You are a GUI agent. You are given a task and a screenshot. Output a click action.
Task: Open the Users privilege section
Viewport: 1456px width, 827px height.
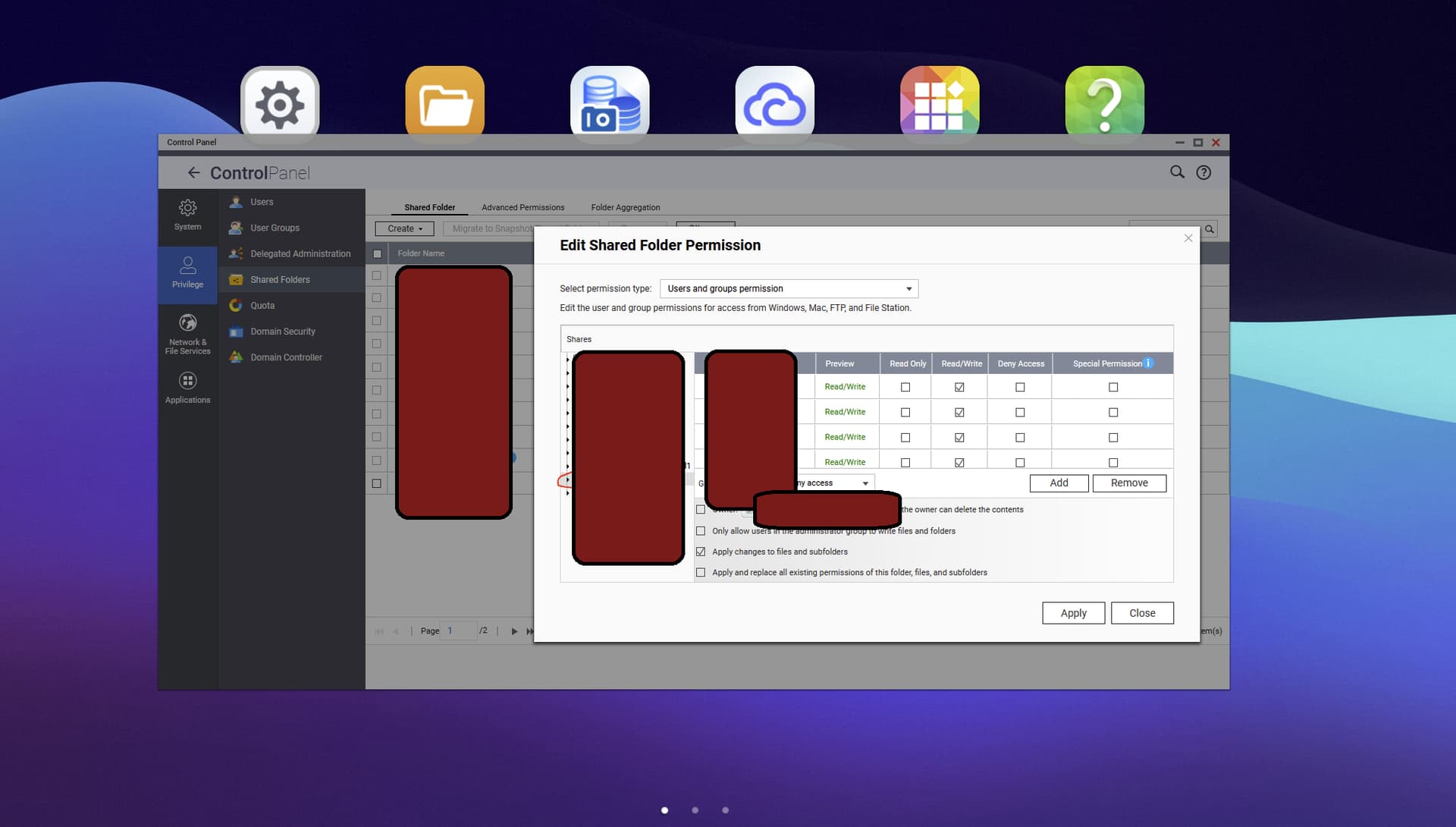pos(291,202)
